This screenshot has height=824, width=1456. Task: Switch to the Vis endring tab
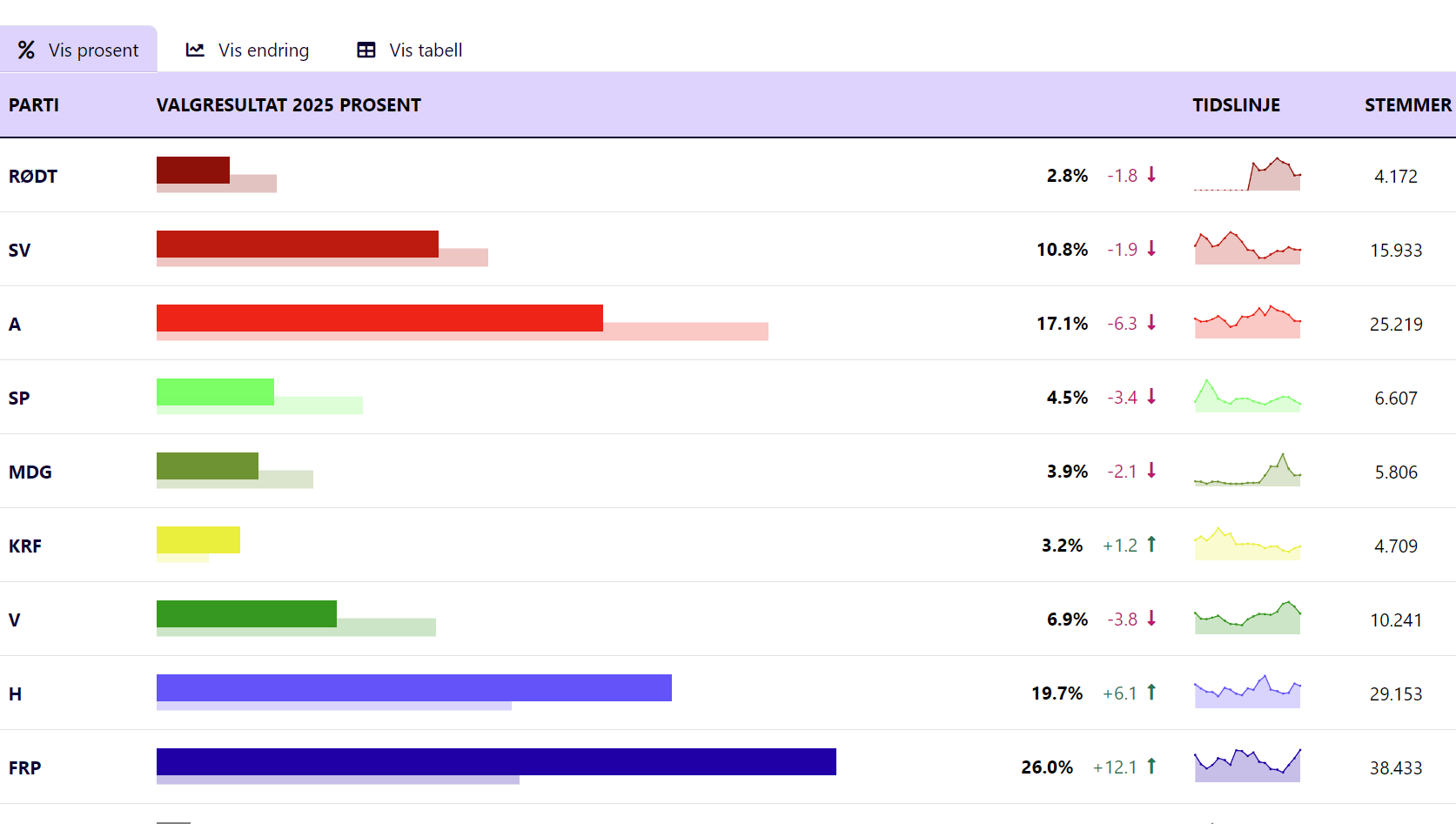click(x=248, y=50)
